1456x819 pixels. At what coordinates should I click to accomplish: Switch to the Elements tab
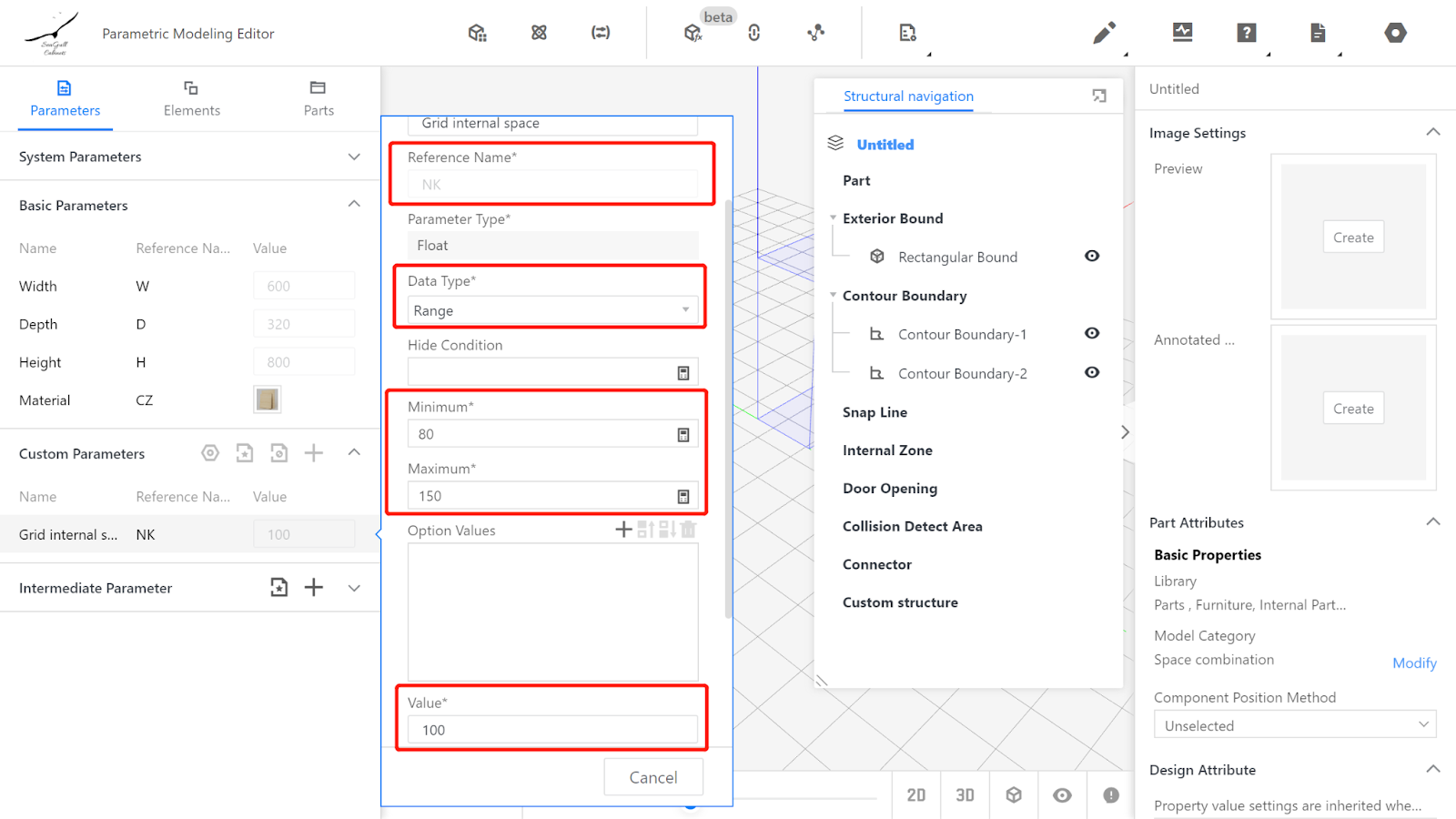tap(191, 98)
